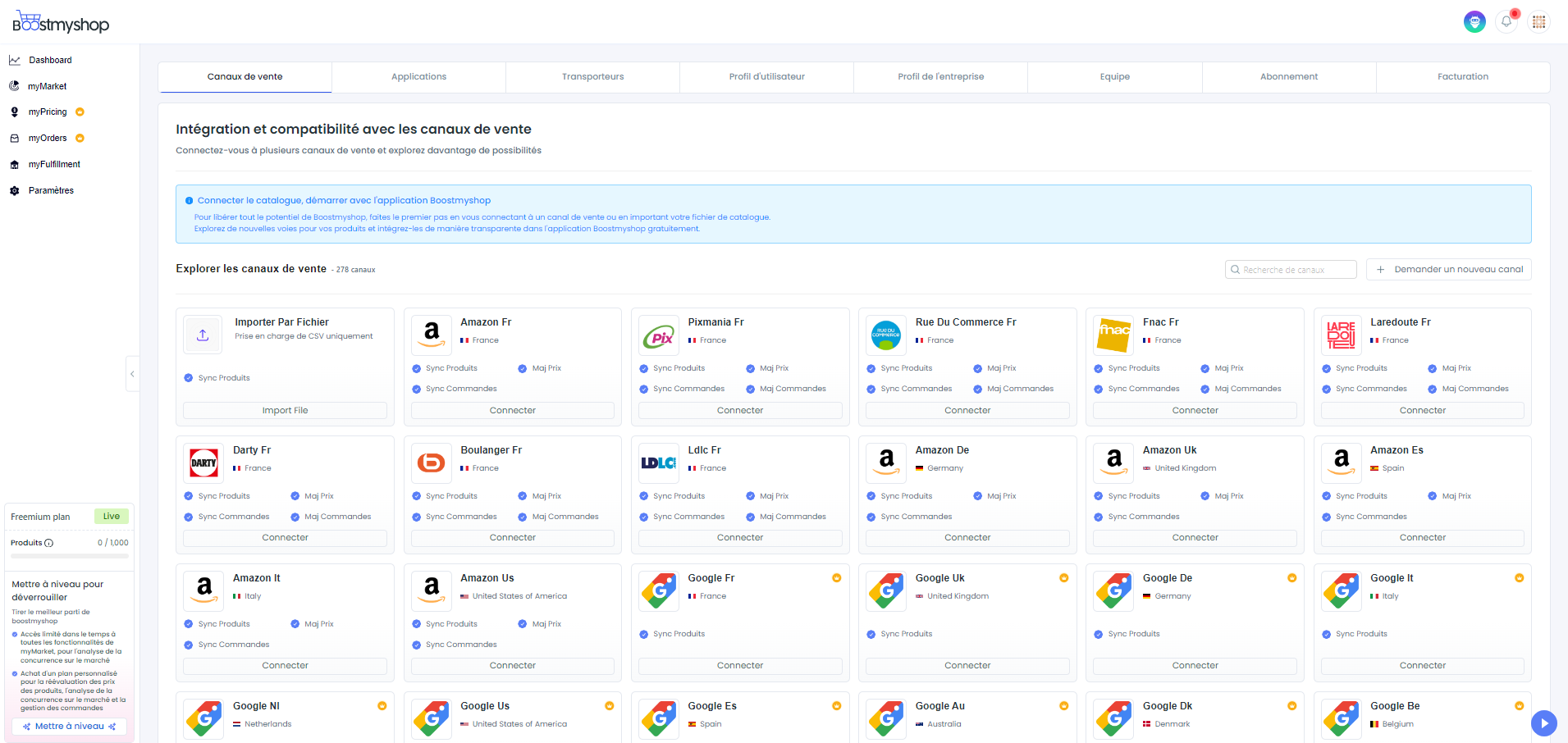Click the Ldlc Fr logo
The image size is (1568, 743).
click(x=659, y=463)
